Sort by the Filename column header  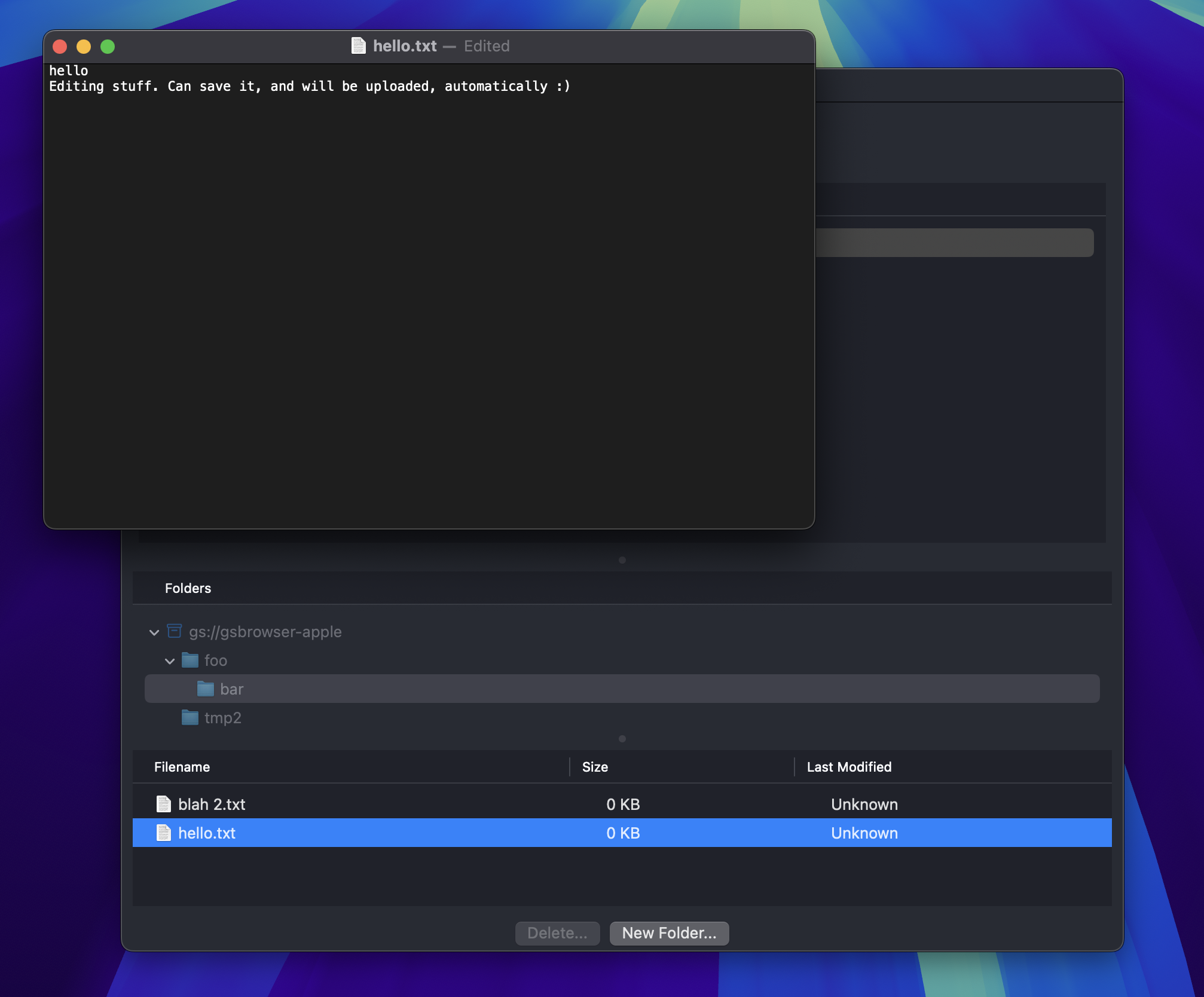182,767
